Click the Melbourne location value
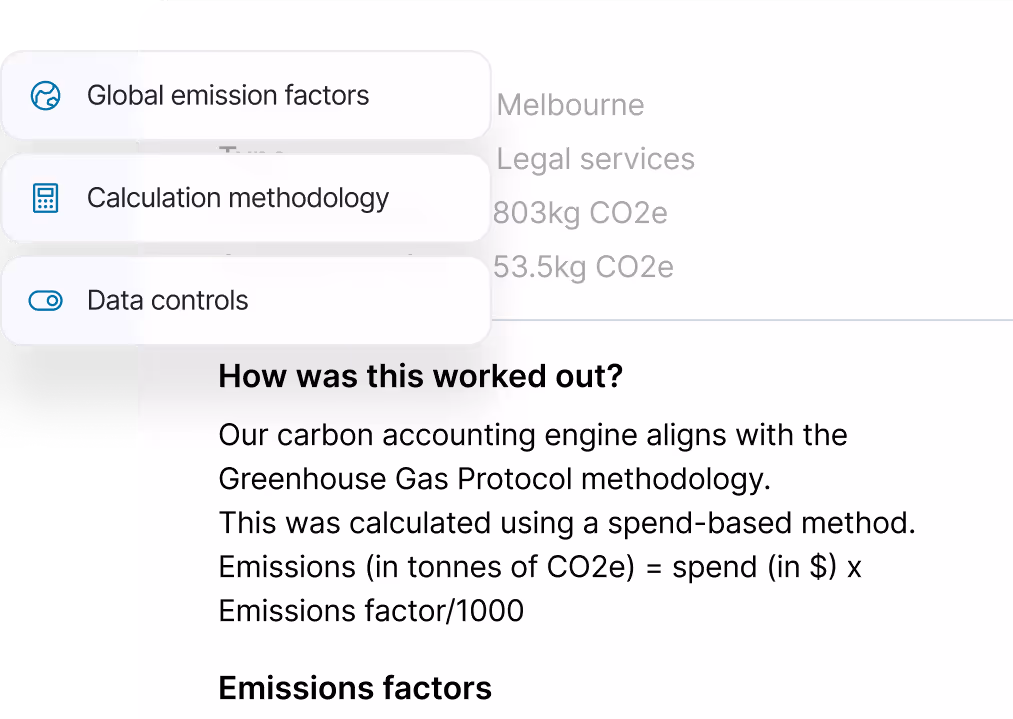1013x719 pixels. (x=570, y=105)
